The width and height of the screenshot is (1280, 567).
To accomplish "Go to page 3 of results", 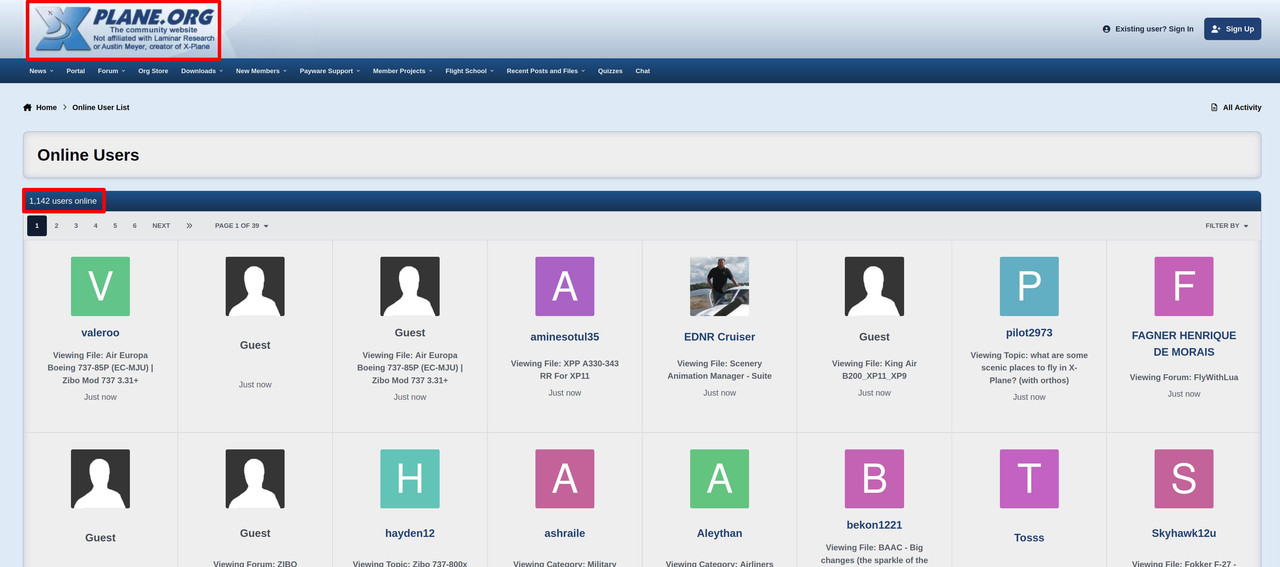I will tap(76, 226).
